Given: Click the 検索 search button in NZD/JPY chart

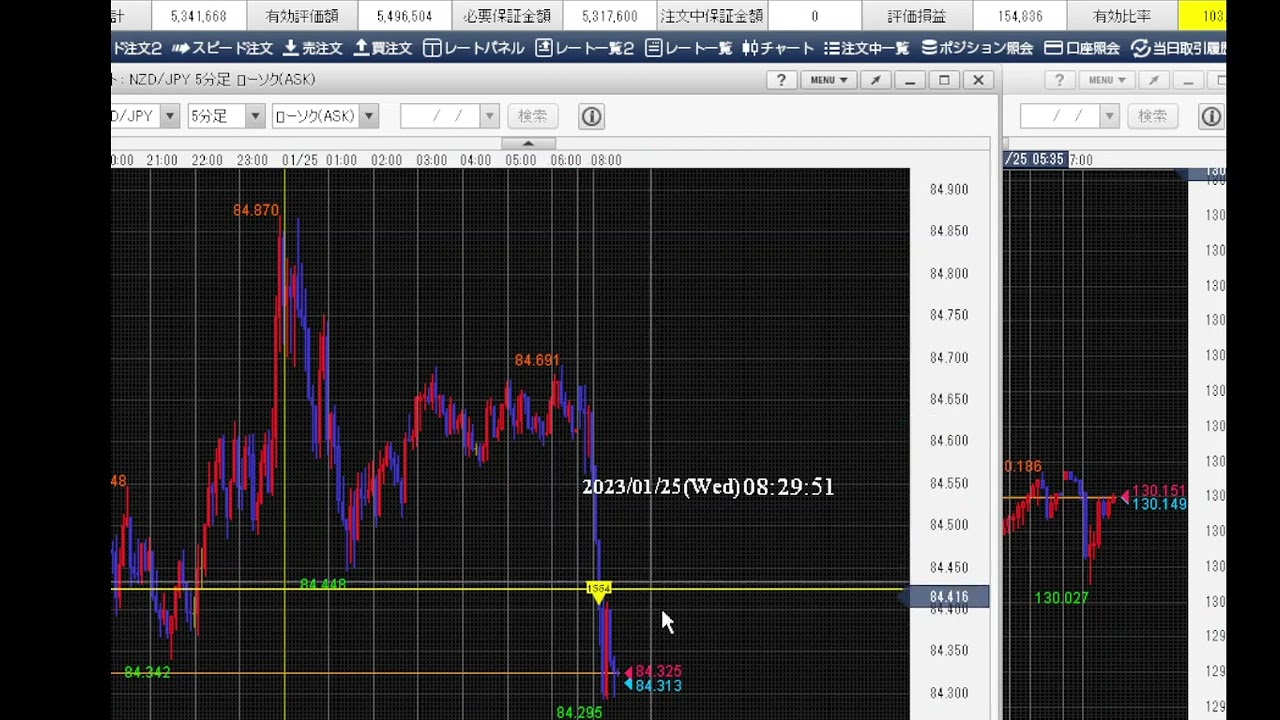Looking at the screenshot, I should click(x=532, y=116).
